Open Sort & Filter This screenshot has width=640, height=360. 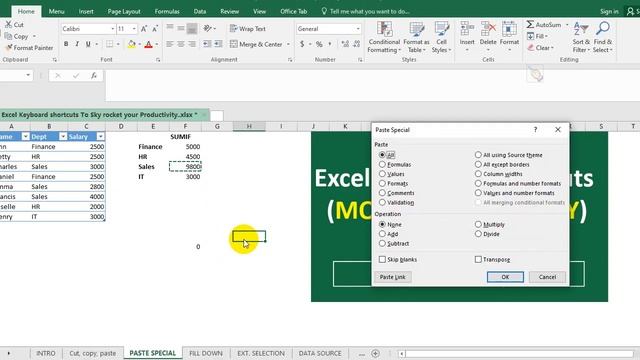581,38
